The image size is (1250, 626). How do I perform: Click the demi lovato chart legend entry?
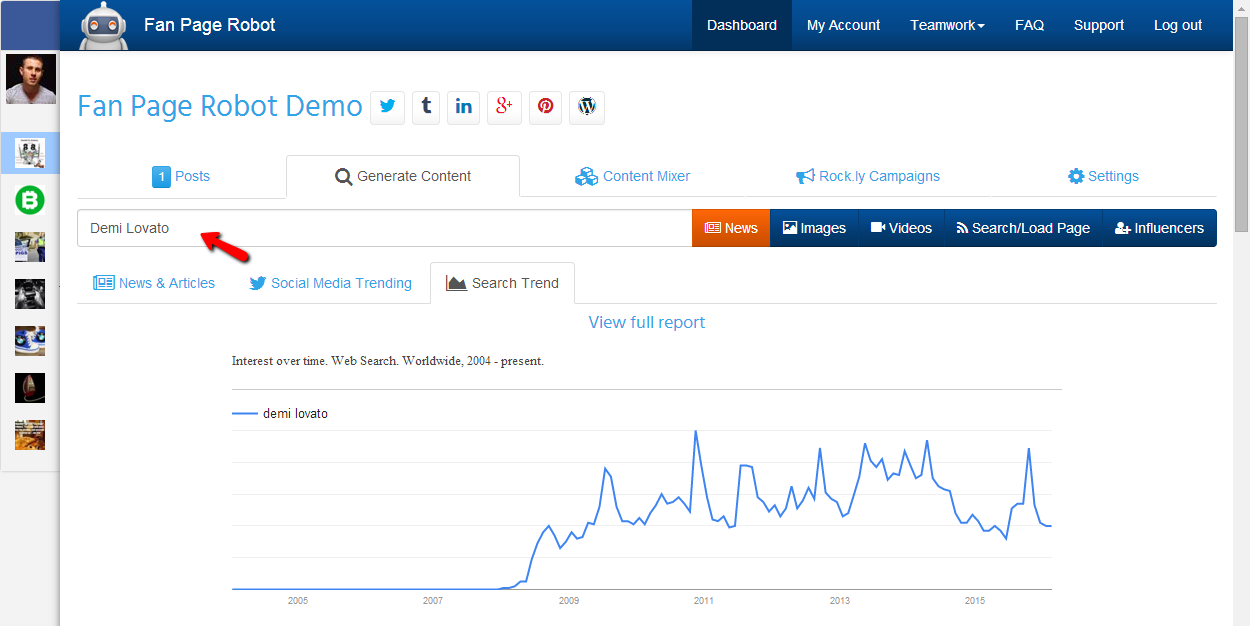tap(280, 413)
